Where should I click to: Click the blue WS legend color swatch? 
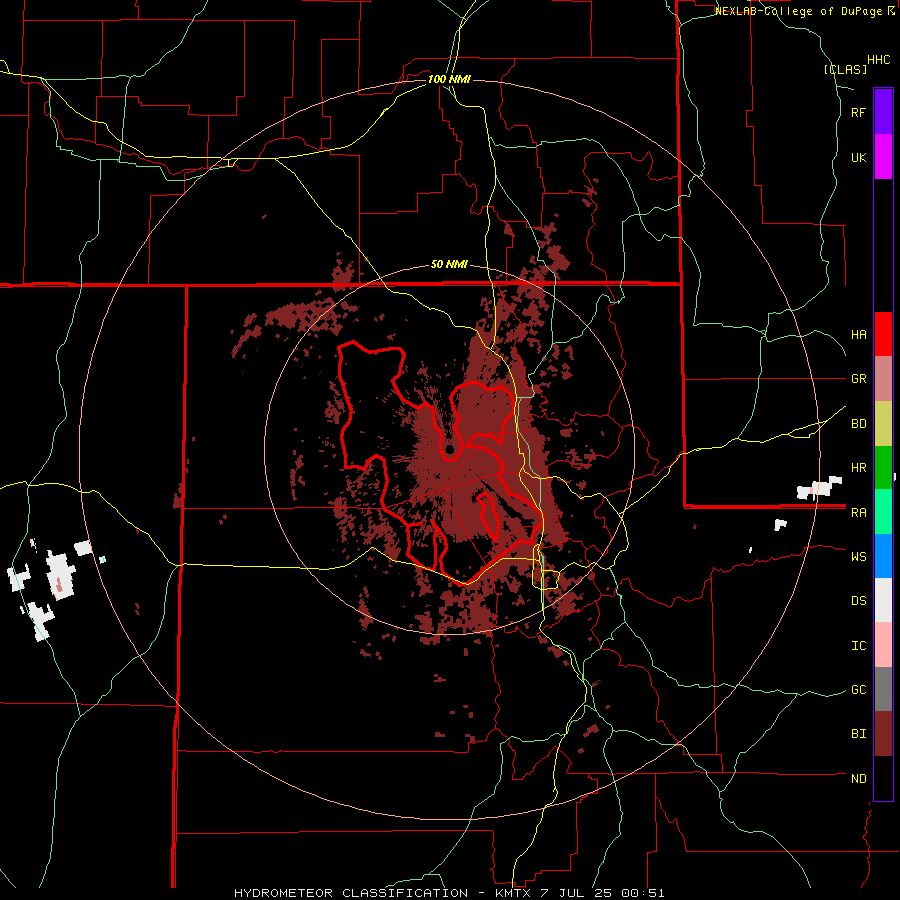tap(883, 556)
